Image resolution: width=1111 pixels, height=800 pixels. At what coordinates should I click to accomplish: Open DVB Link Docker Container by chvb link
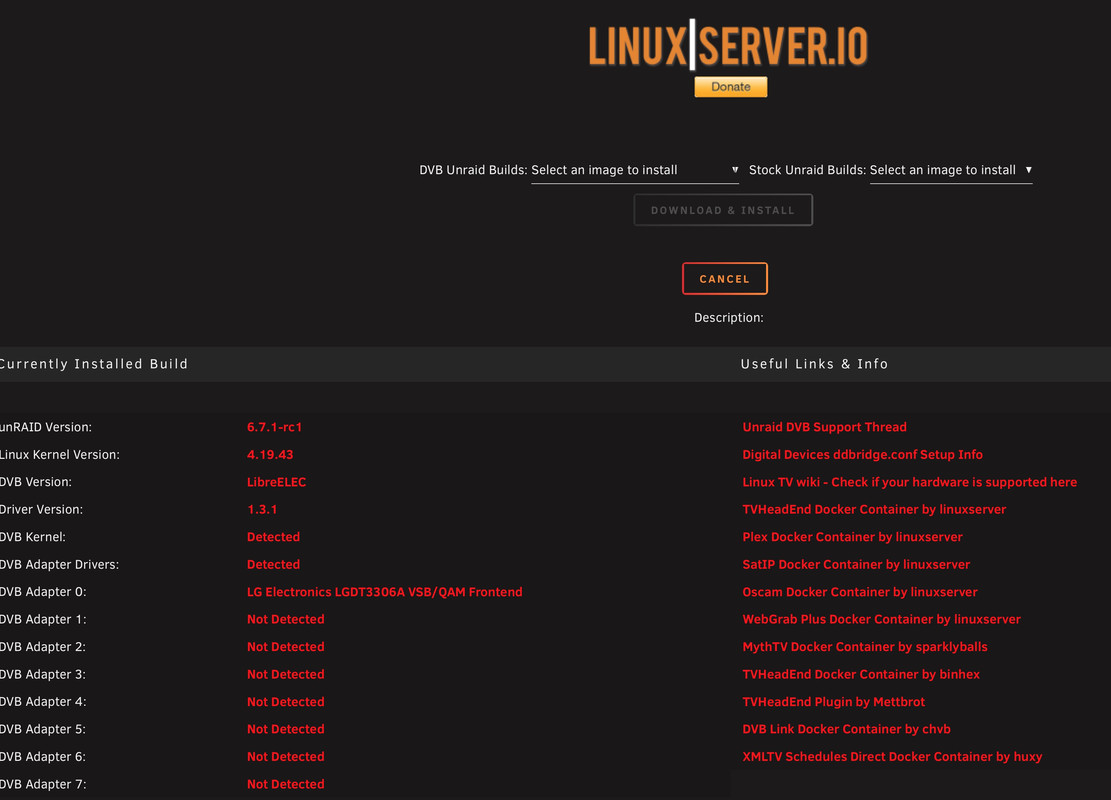pos(846,729)
